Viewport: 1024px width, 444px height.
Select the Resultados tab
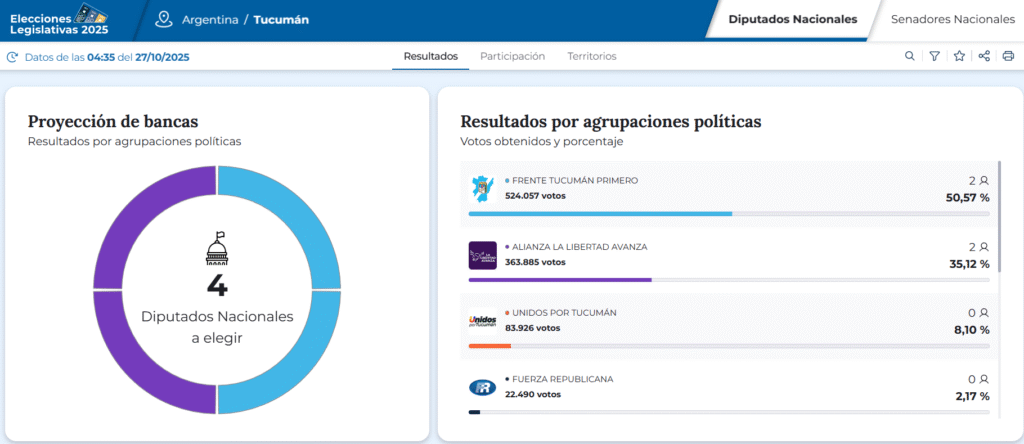coord(430,56)
